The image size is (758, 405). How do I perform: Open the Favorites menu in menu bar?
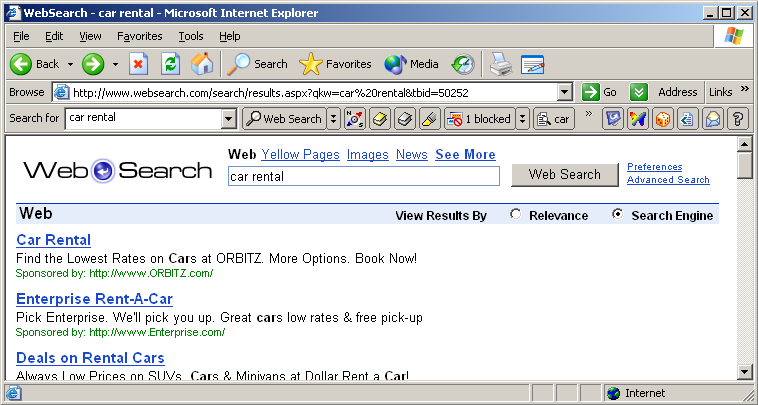coord(140,36)
